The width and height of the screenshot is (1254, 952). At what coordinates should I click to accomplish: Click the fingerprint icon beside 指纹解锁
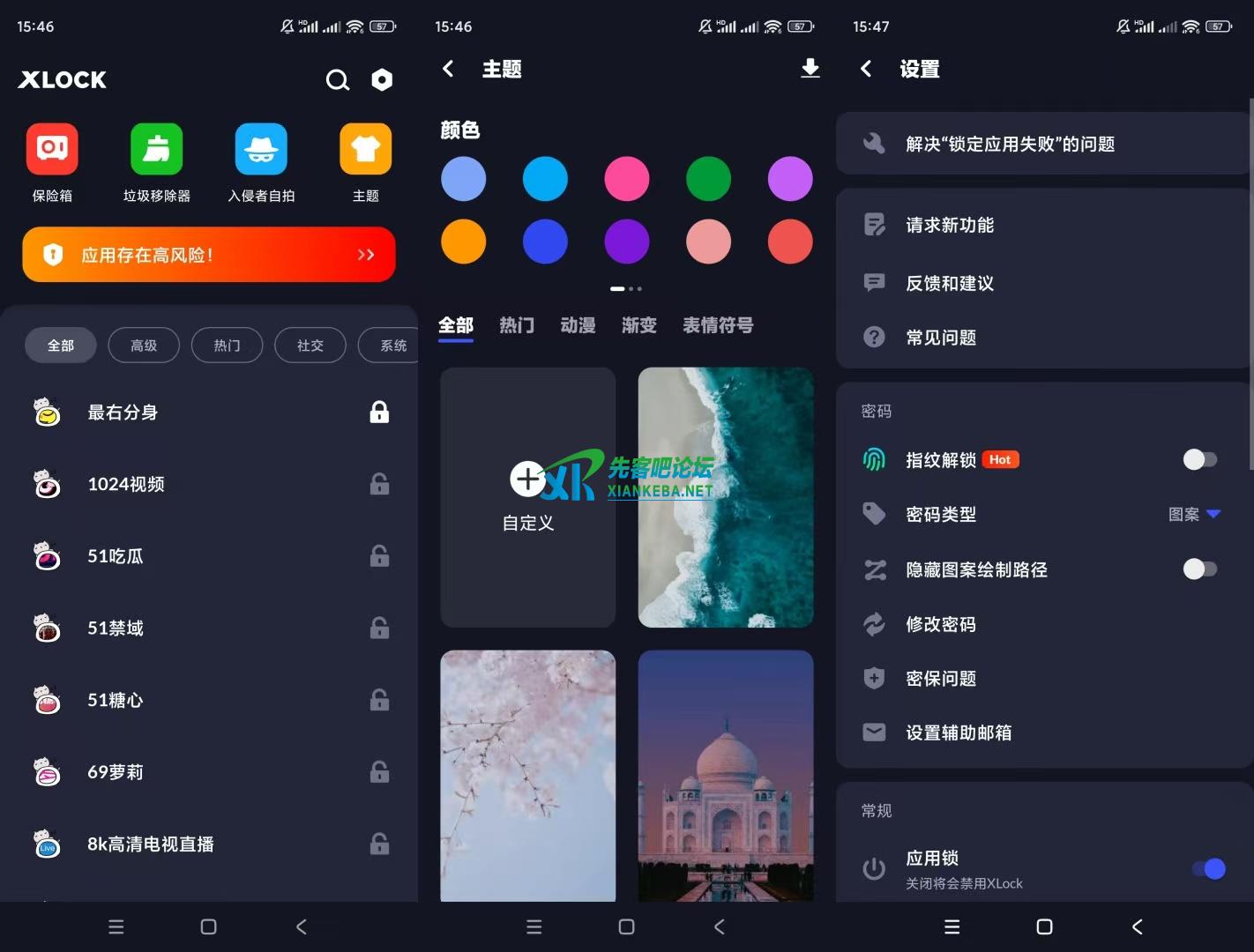point(874,459)
